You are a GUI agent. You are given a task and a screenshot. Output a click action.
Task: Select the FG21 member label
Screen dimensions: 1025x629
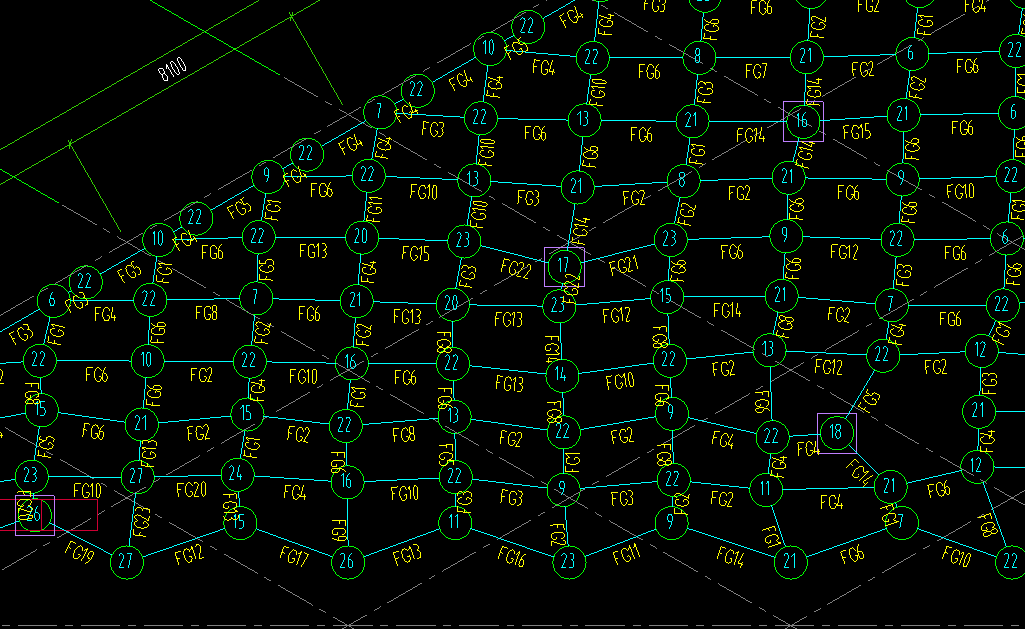(x=623, y=265)
